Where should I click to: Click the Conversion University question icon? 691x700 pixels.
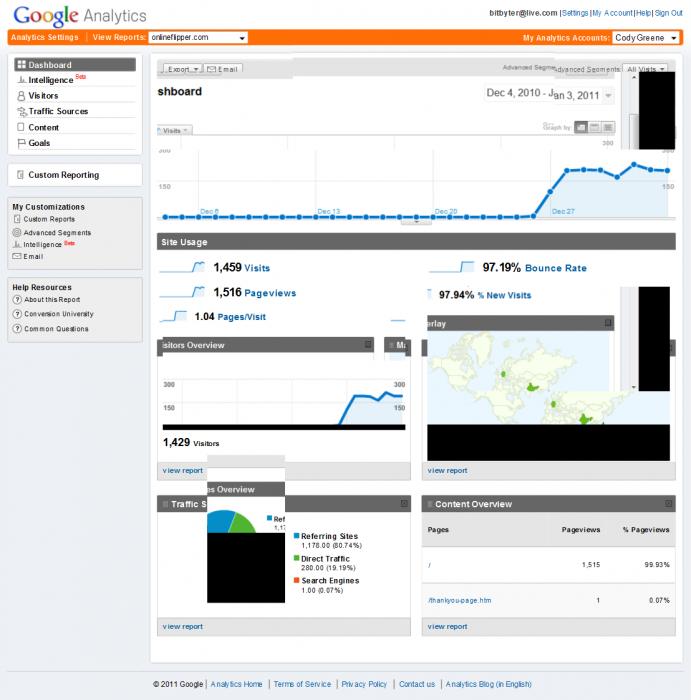[17, 314]
